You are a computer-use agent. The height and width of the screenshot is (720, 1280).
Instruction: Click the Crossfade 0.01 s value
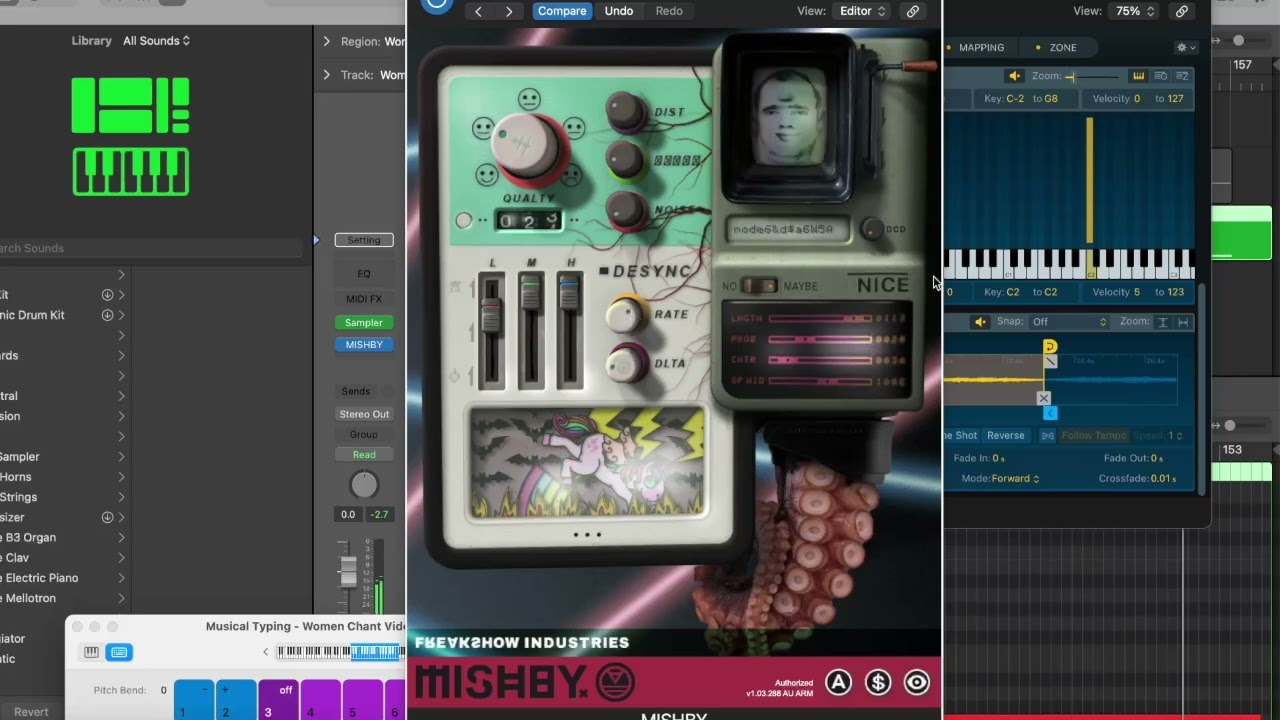[1163, 478]
